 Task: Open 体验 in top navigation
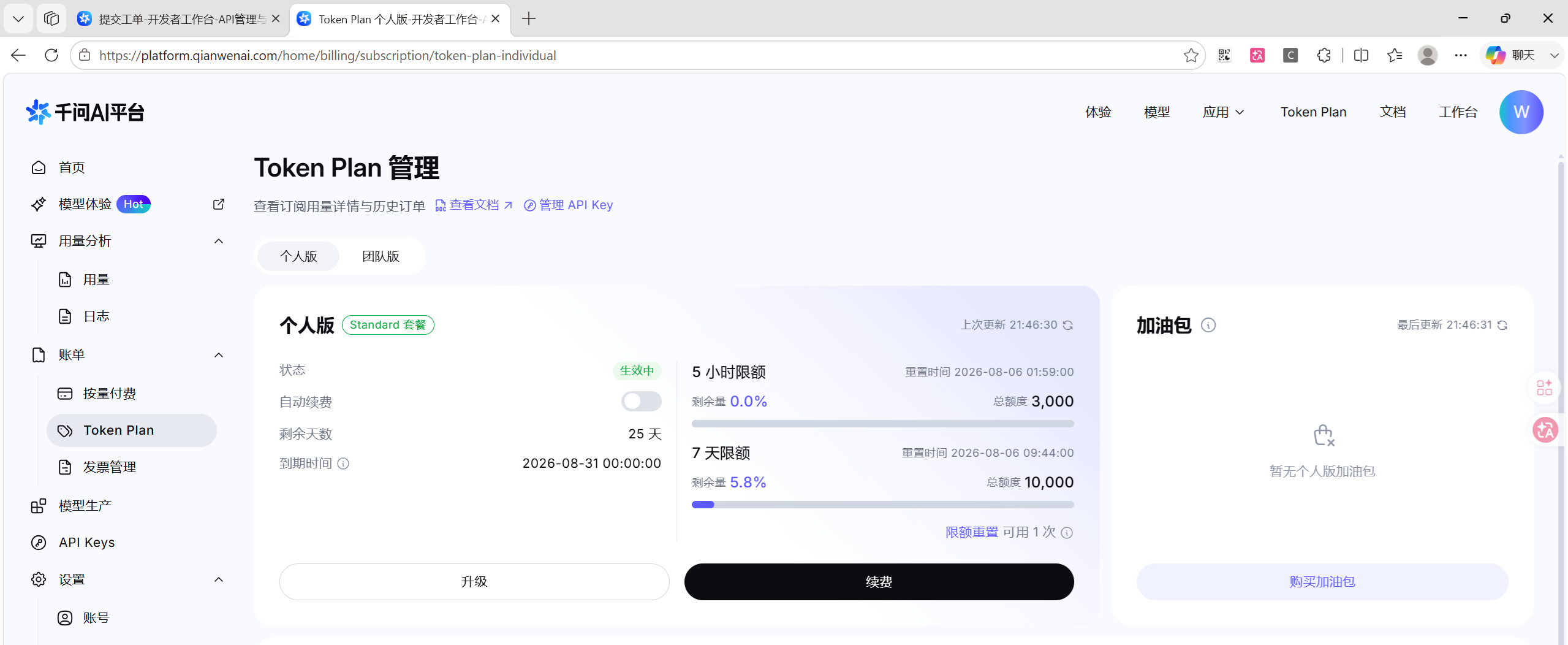pos(1098,112)
